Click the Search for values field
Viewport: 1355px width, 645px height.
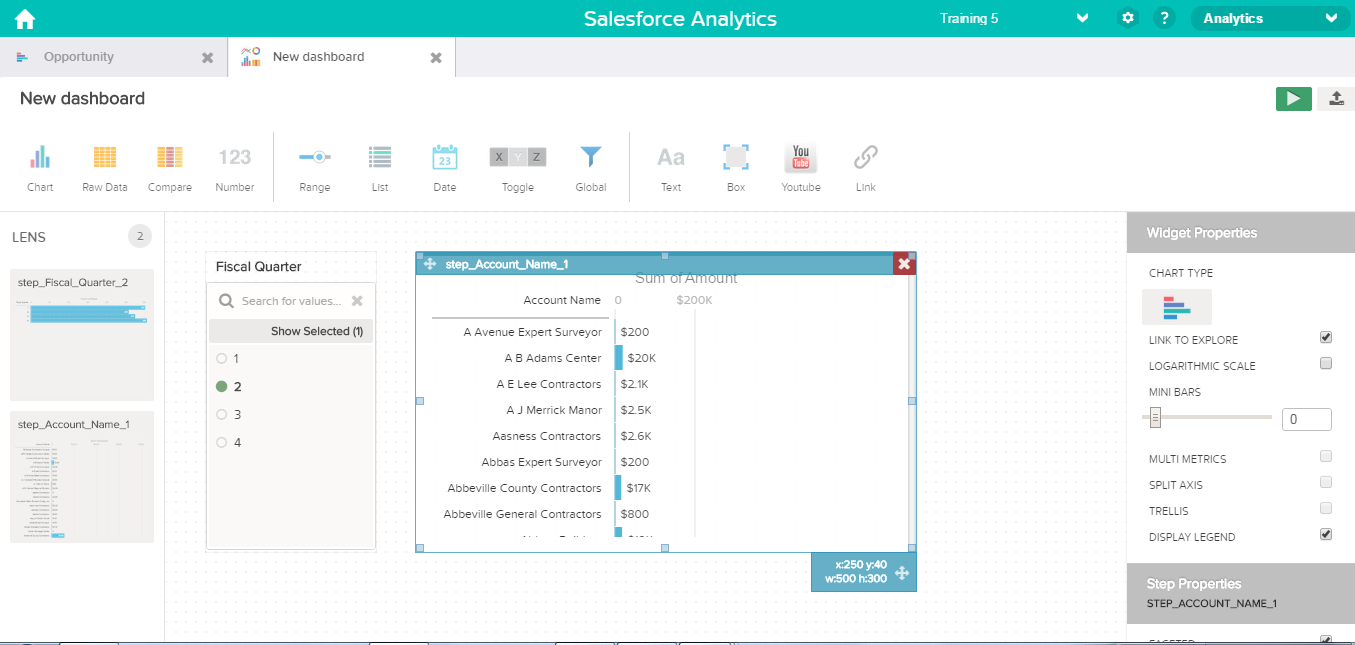point(290,301)
